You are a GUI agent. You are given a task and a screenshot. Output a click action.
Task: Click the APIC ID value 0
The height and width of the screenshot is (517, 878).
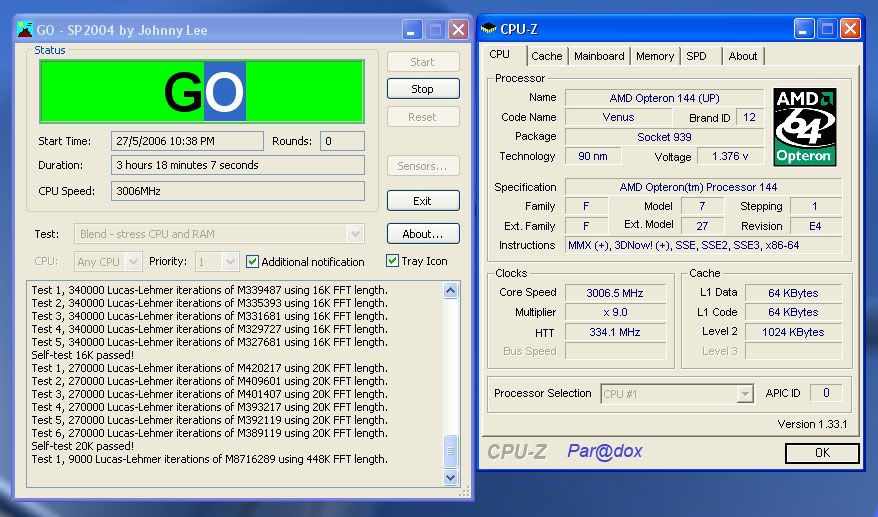pos(826,393)
